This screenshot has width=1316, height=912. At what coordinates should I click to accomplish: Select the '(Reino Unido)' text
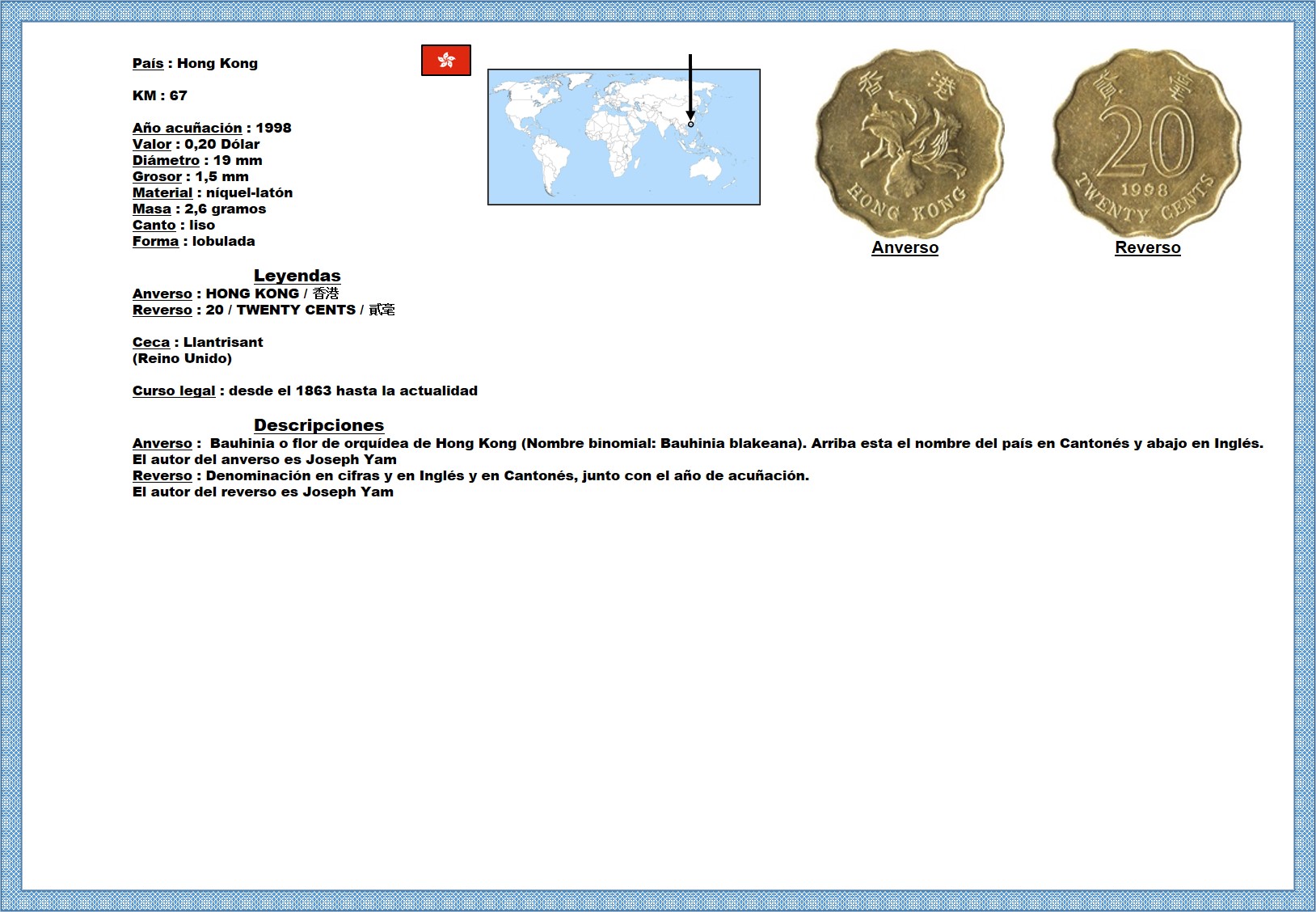[x=183, y=358]
